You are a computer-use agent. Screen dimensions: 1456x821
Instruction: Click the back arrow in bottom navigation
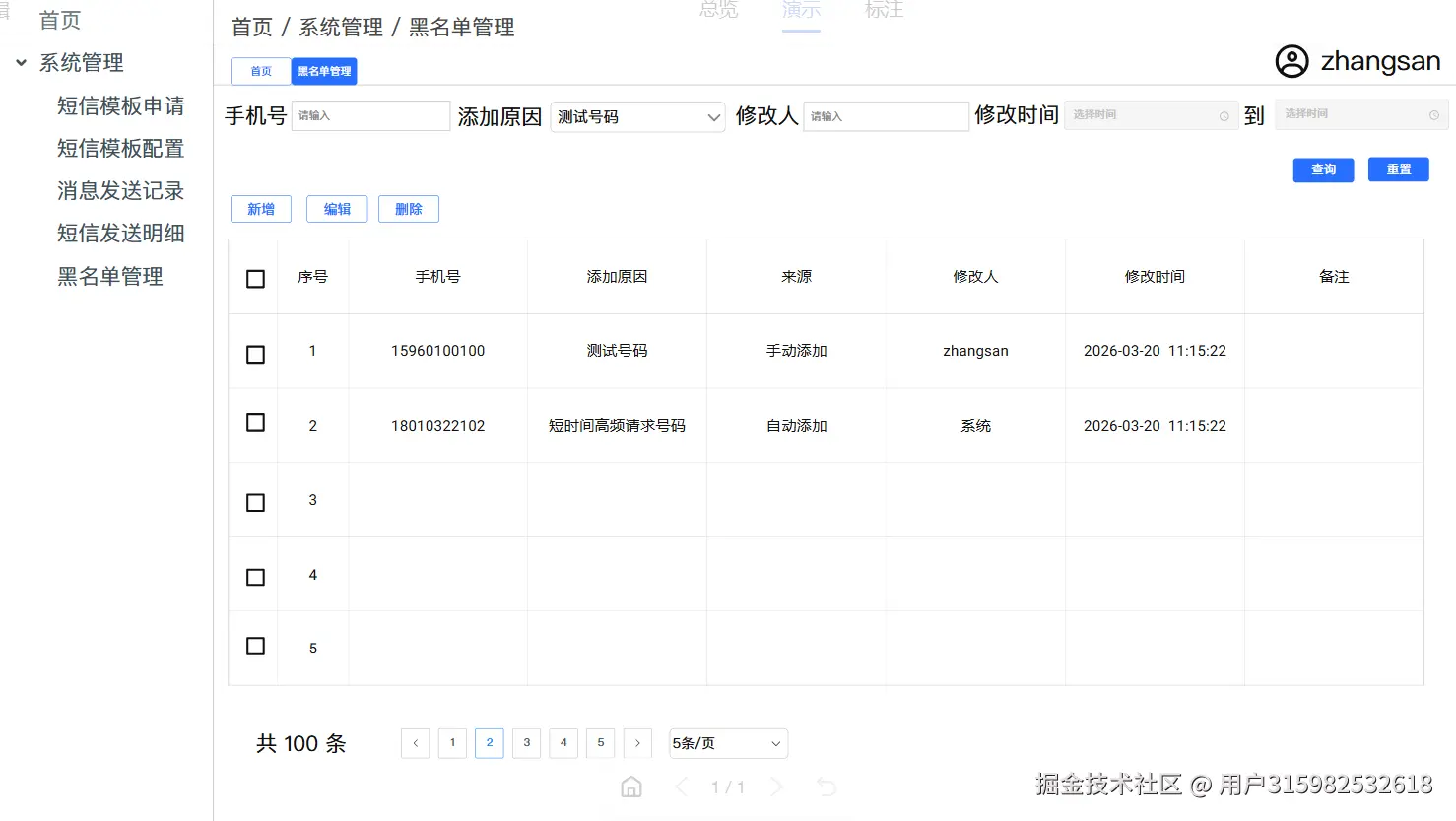coord(682,787)
